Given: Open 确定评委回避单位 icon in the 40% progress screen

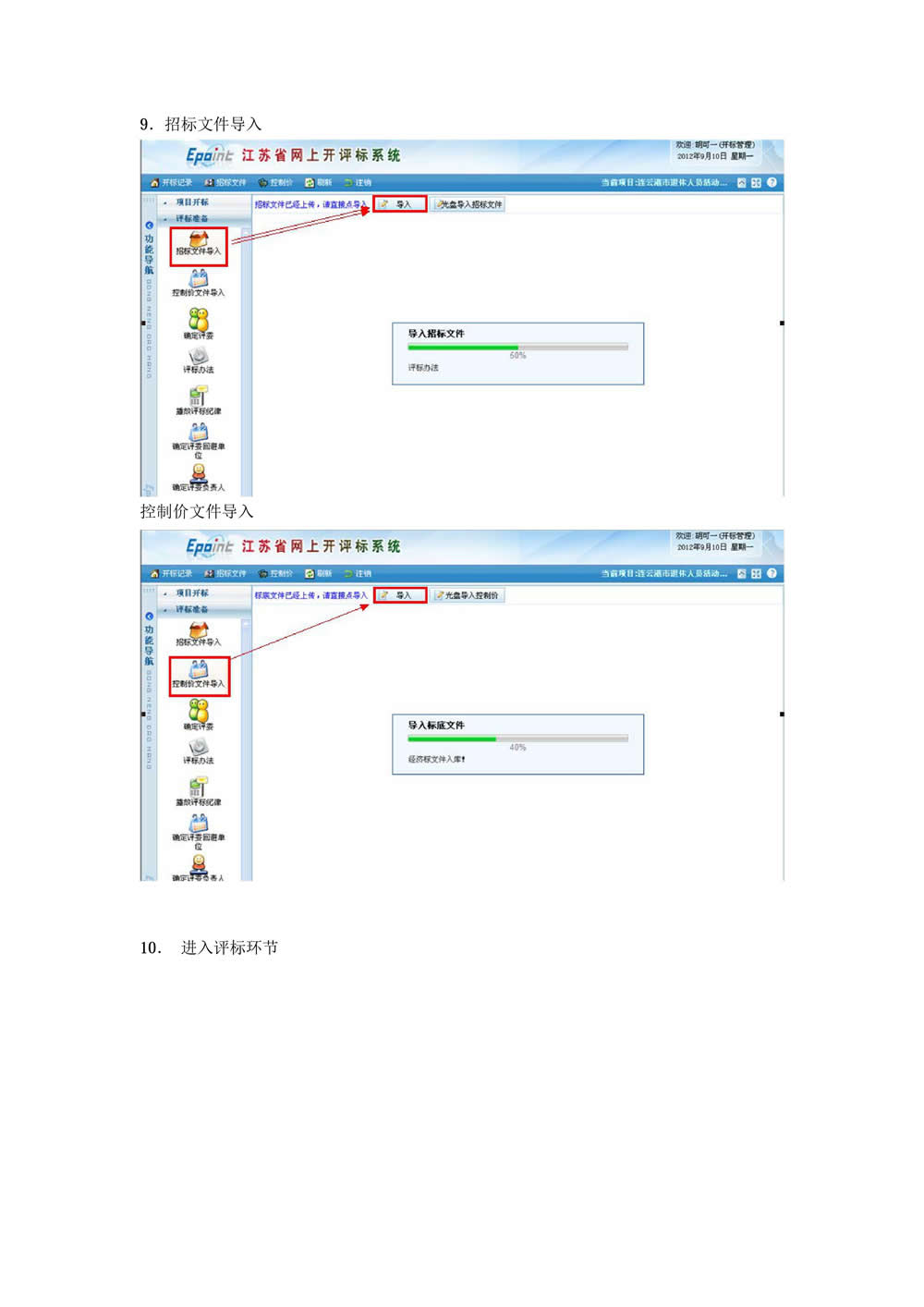Looking at the screenshot, I should [x=199, y=831].
